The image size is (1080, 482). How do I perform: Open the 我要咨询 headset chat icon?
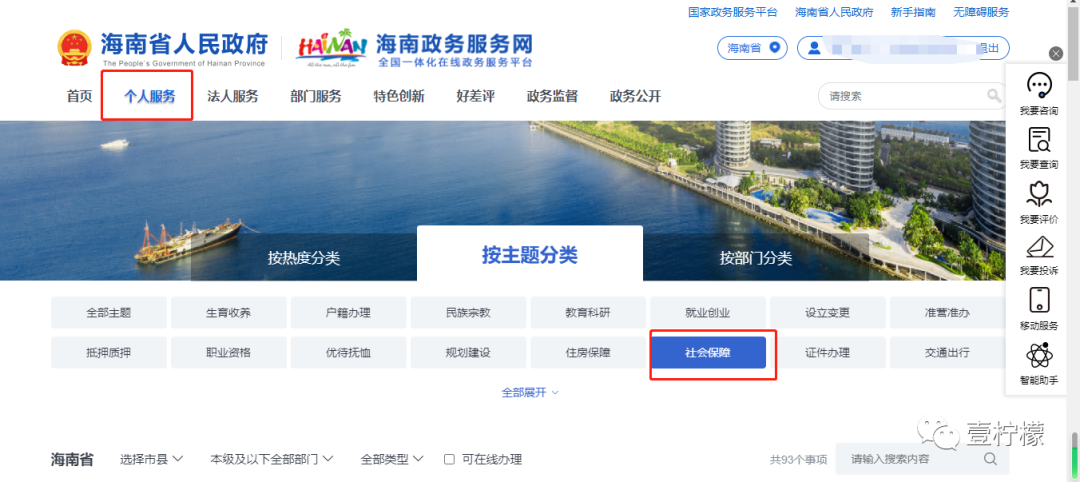click(1039, 85)
